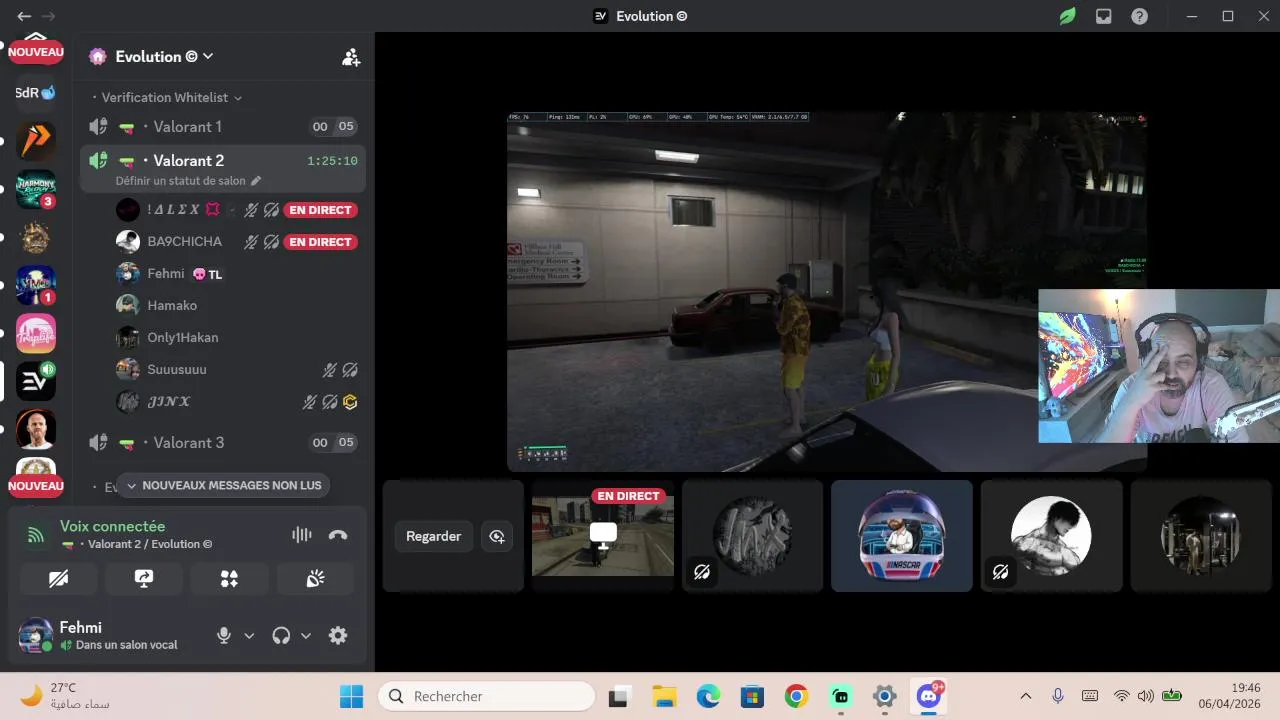Open the Help question mark icon
The image size is (1280, 720).
pos(1139,16)
